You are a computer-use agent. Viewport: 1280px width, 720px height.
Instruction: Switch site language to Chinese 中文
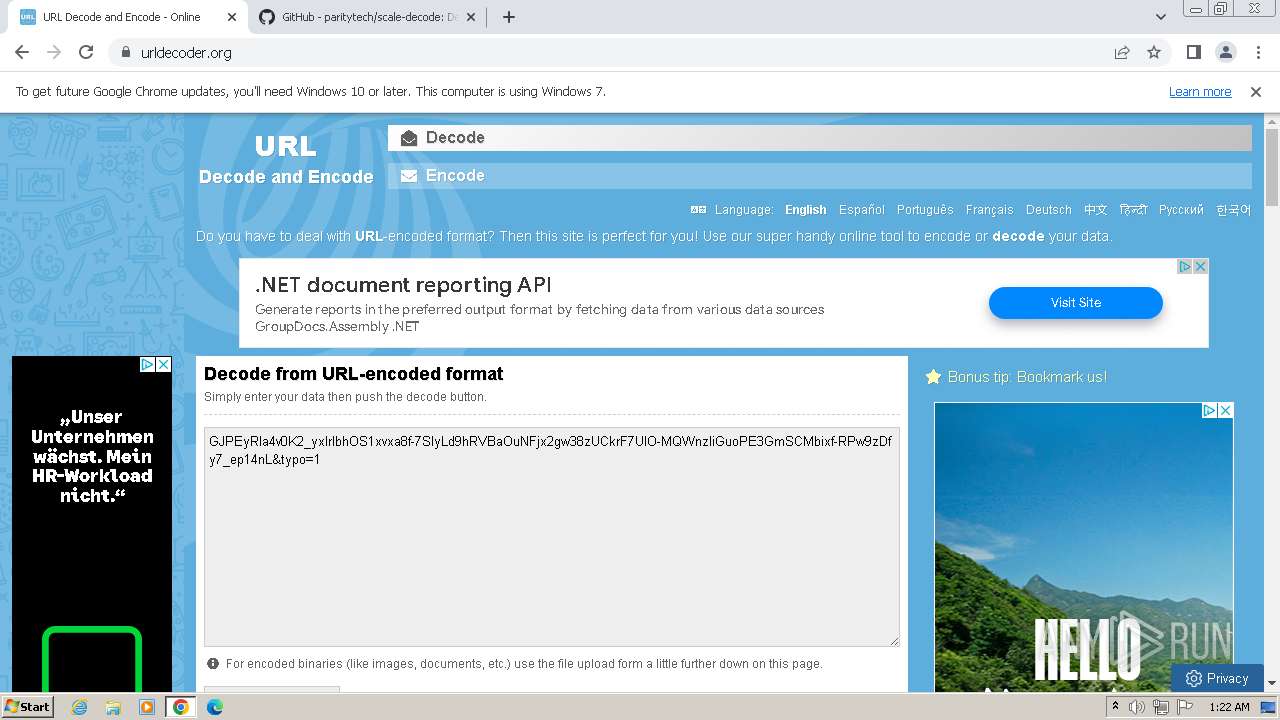tap(1096, 210)
